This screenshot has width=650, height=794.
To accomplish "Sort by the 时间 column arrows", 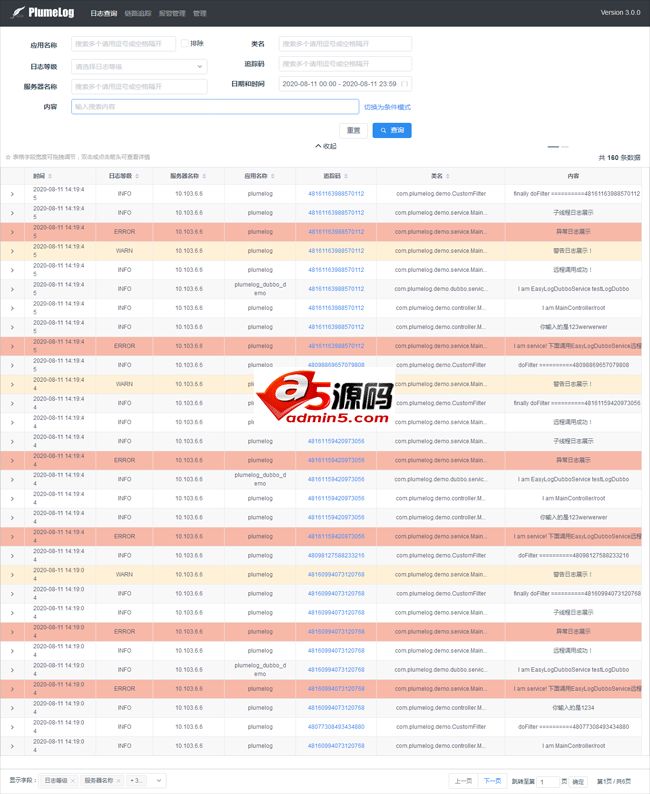I will coord(50,176).
